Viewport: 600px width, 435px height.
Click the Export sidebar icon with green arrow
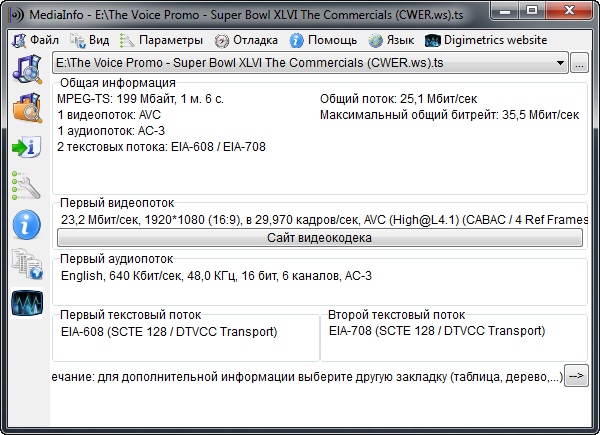click(x=25, y=147)
